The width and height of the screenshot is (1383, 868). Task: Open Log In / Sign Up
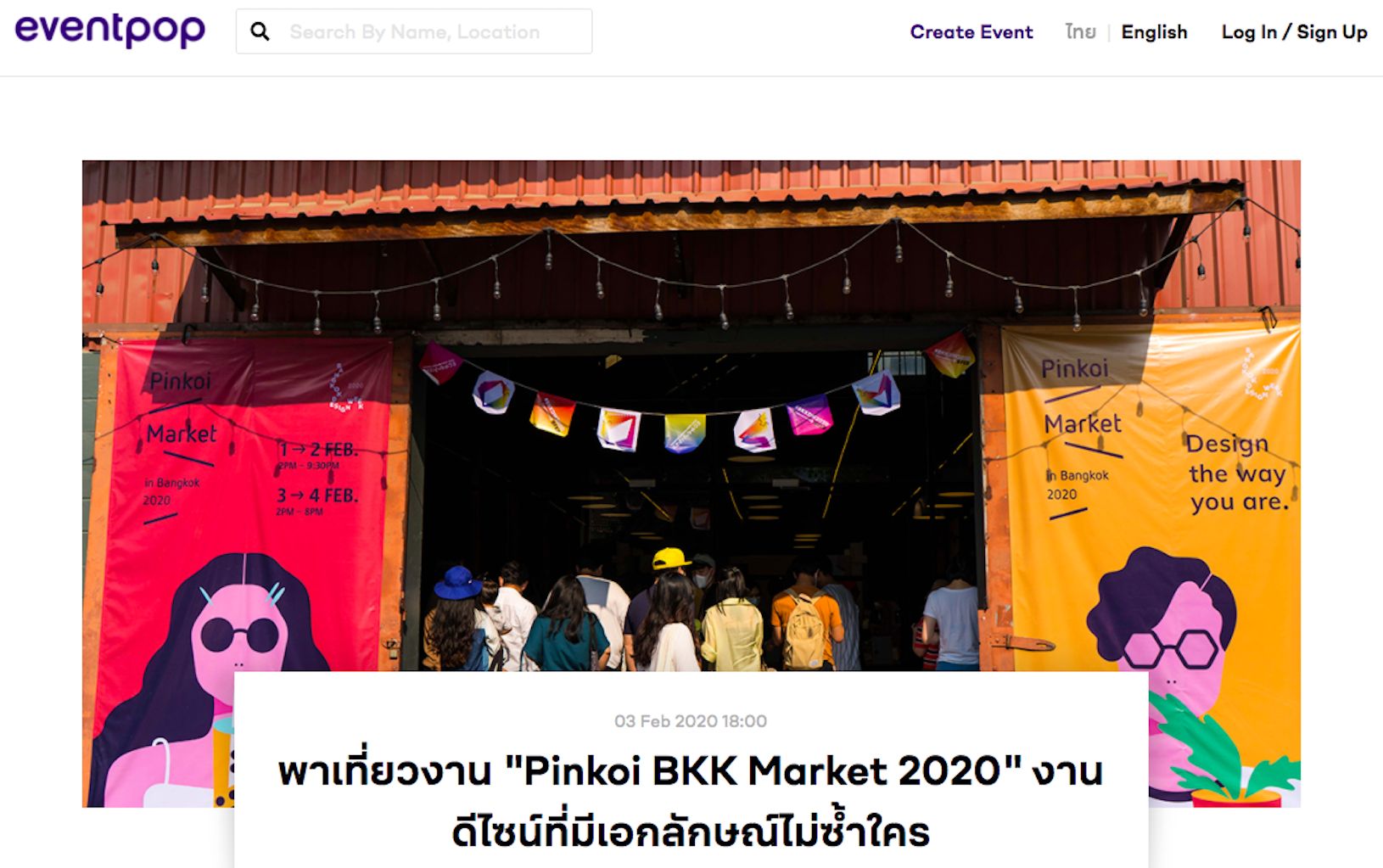pyautogui.click(x=1294, y=32)
